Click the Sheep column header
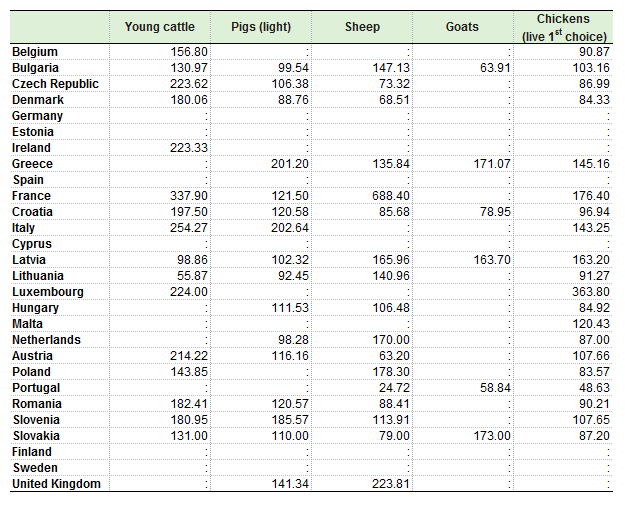The height and width of the screenshot is (508, 625). click(362, 27)
